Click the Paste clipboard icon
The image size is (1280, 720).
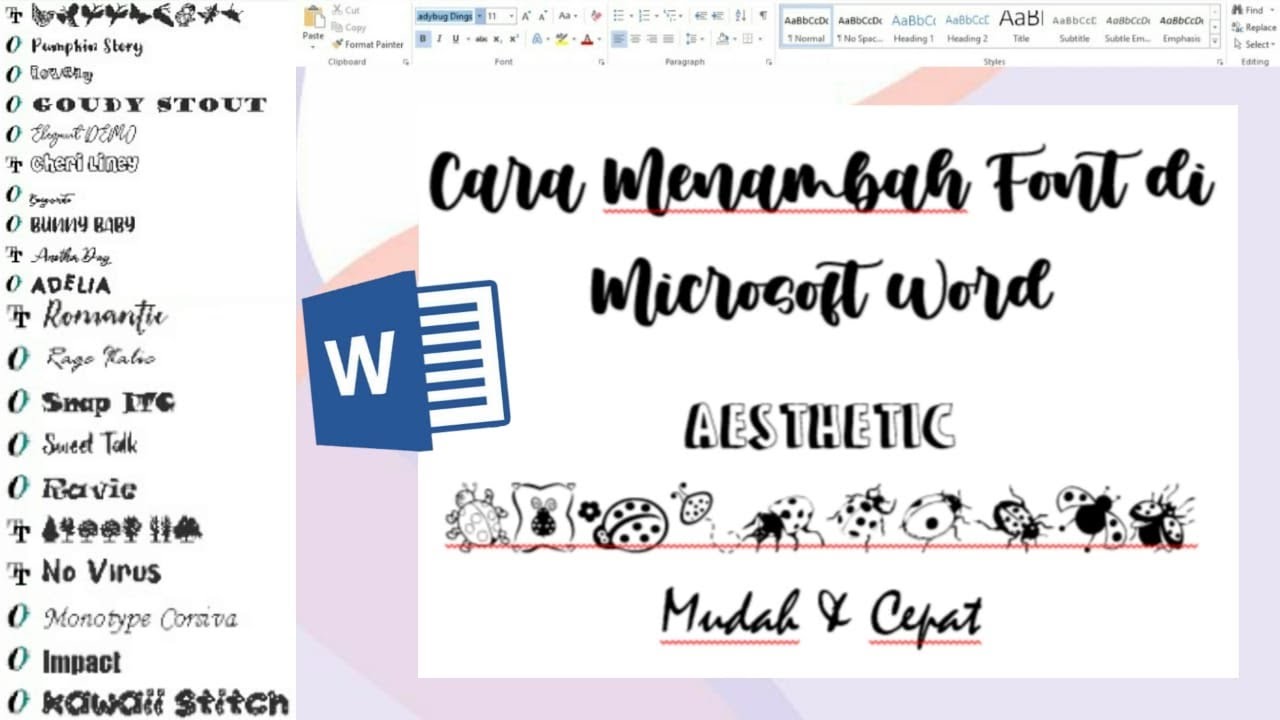pyautogui.click(x=314, y=17)
